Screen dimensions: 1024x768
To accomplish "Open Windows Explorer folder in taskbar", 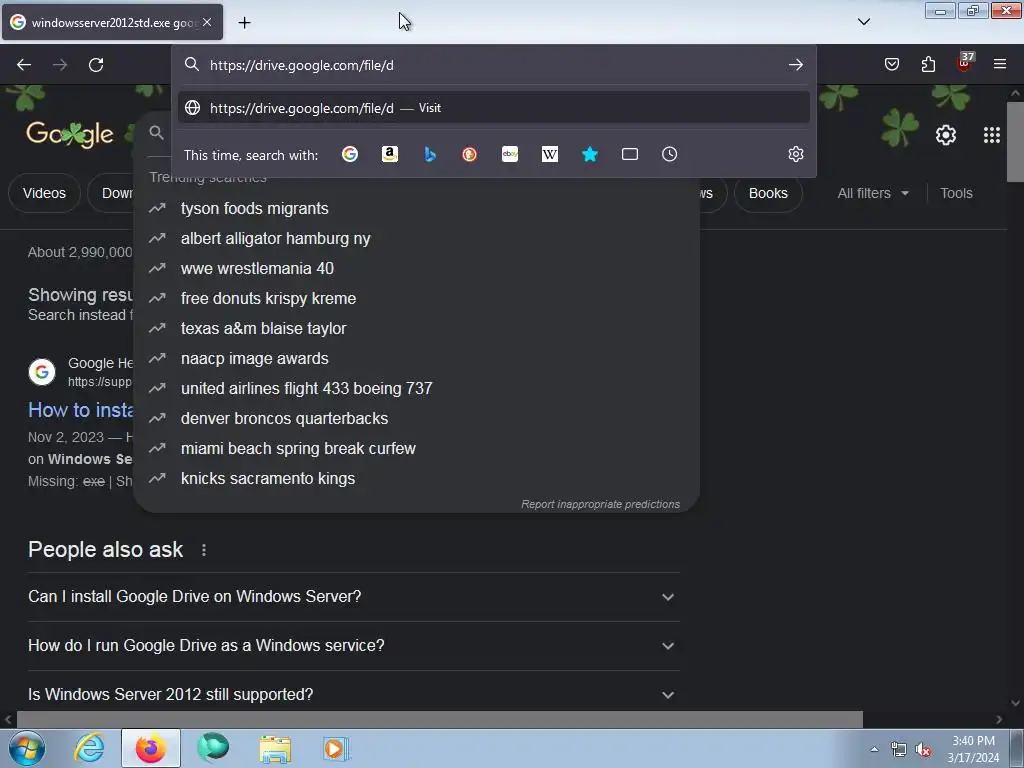I will pos(275,748).
